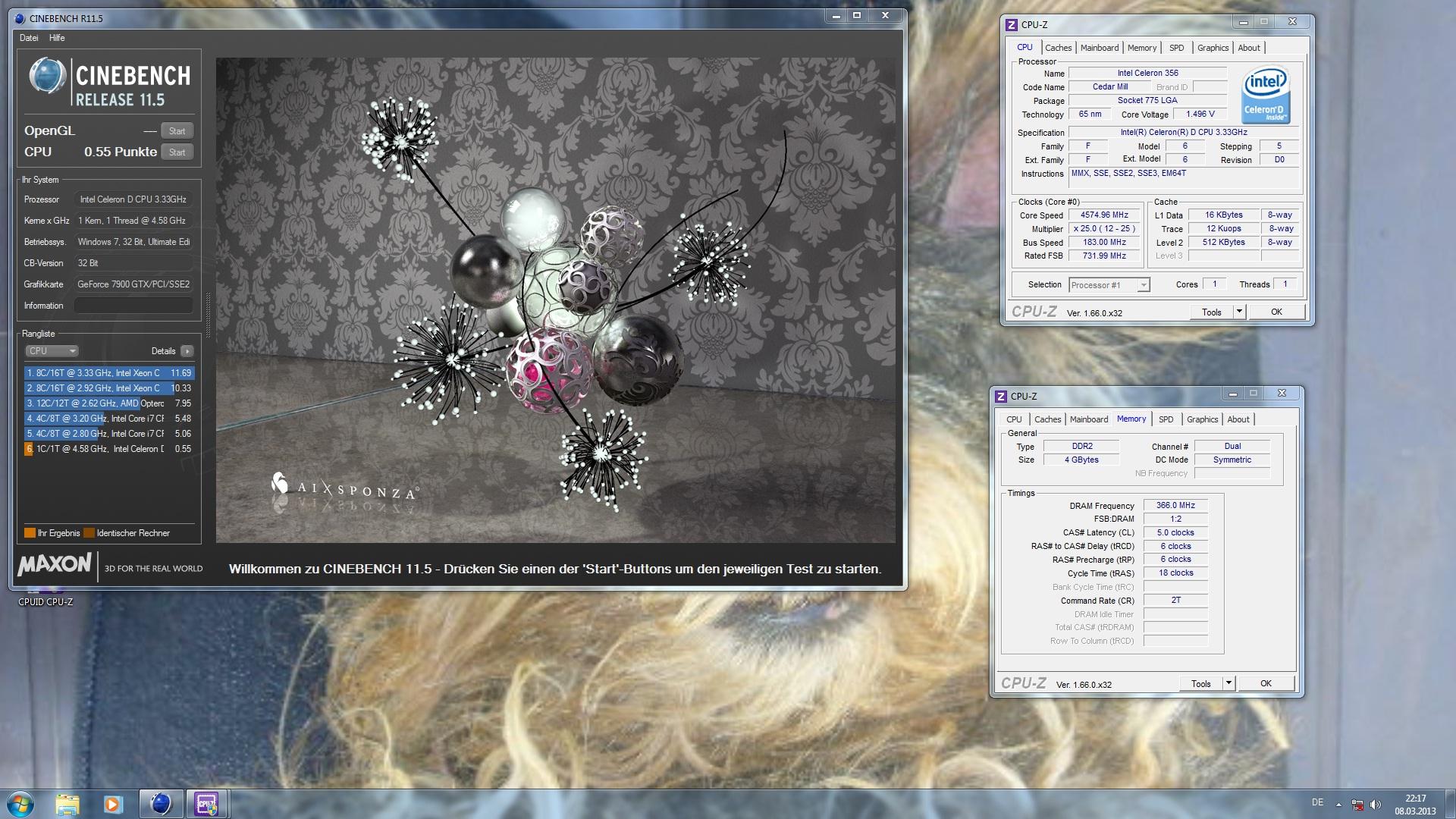Open the CPUID CPU-Z desktop shortcut

(45, 598)
